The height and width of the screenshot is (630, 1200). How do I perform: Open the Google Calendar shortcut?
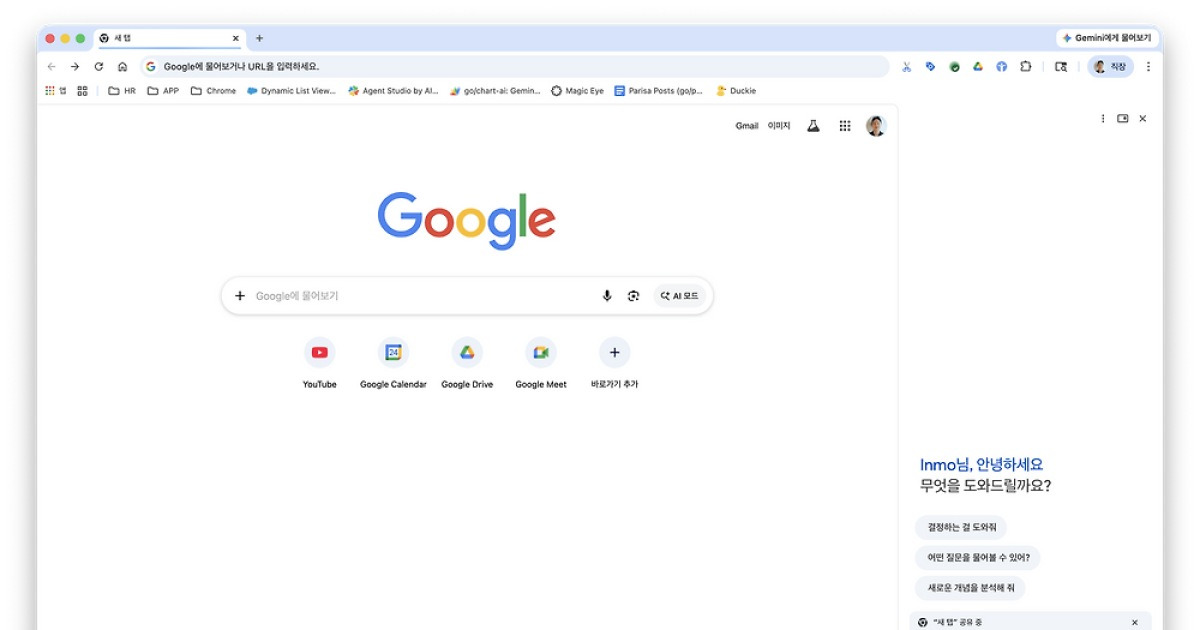point(393,363)
